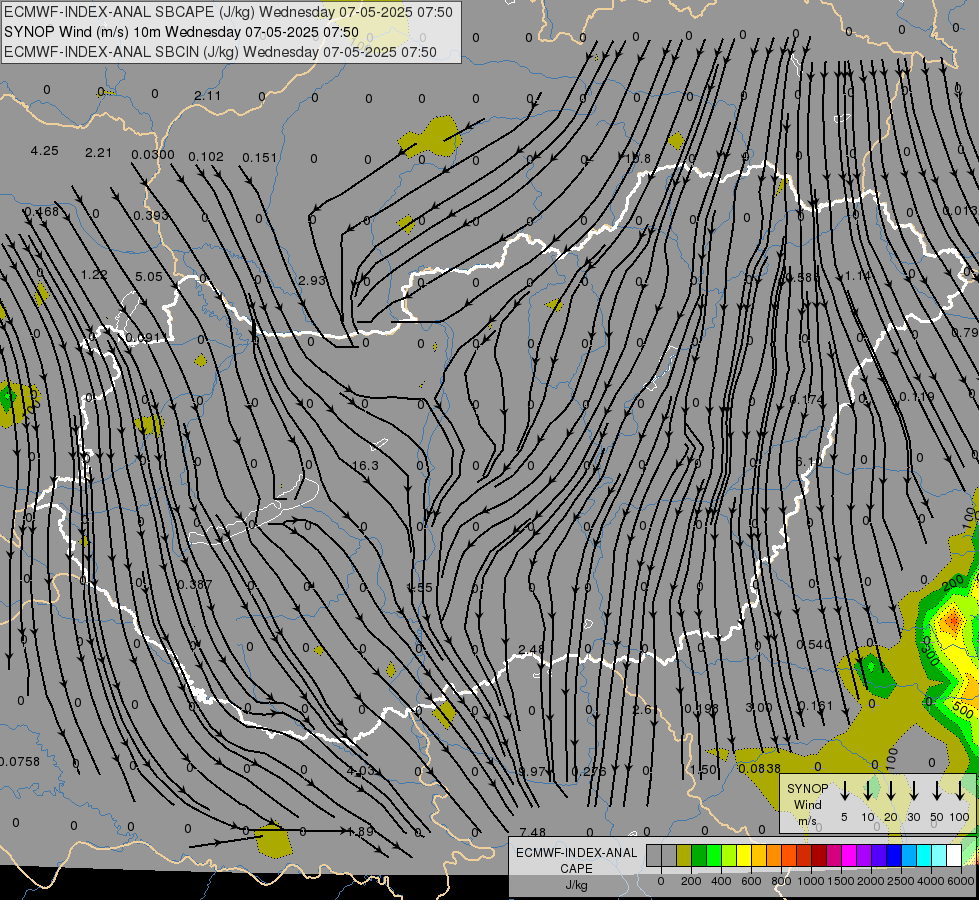Click the 2500 tick label on CAPE scale
The image size is (979, 900).
tap(901, 881)
